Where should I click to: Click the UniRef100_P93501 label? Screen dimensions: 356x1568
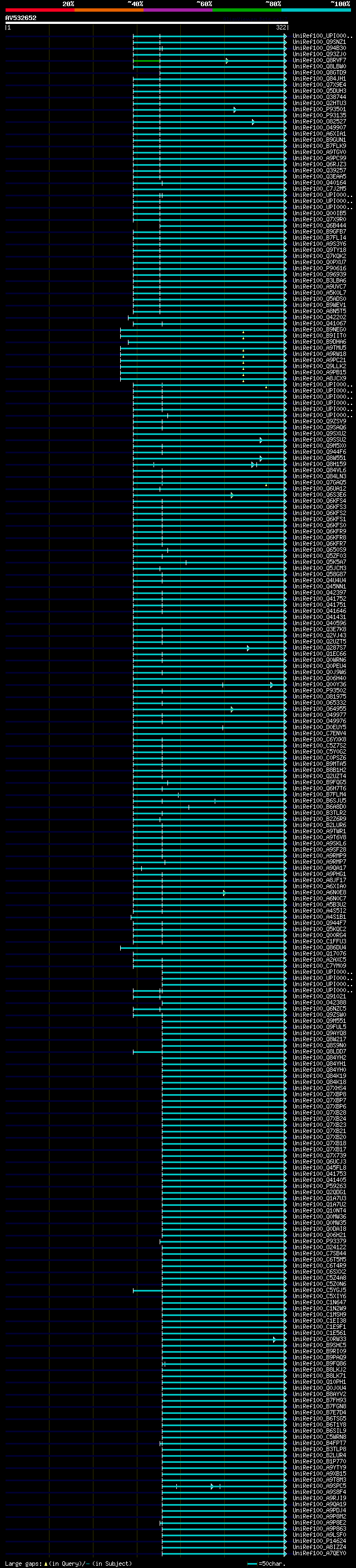tap(319, 110)
